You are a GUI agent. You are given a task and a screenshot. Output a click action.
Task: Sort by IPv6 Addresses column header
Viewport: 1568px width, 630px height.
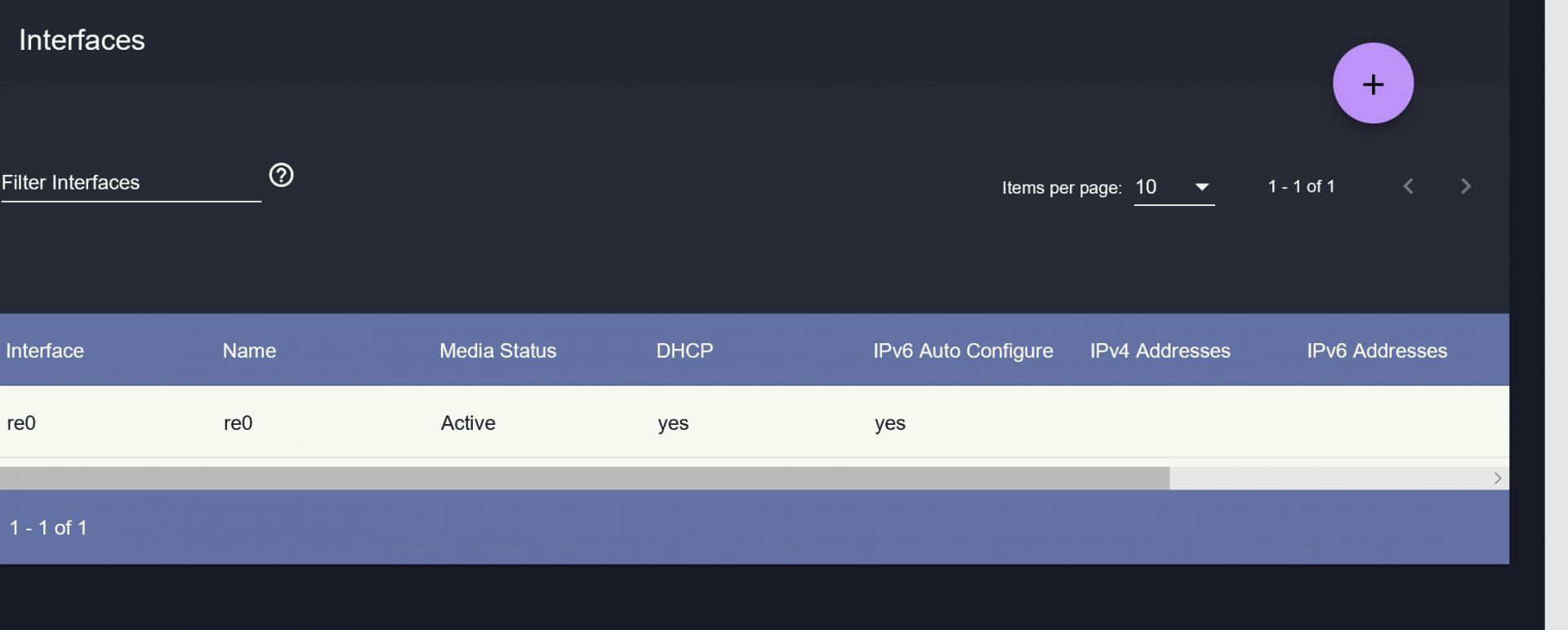coord(1376,351)
